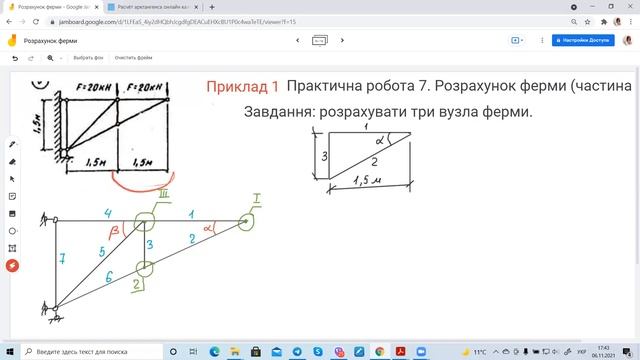Redo the last action

point(31,58)
